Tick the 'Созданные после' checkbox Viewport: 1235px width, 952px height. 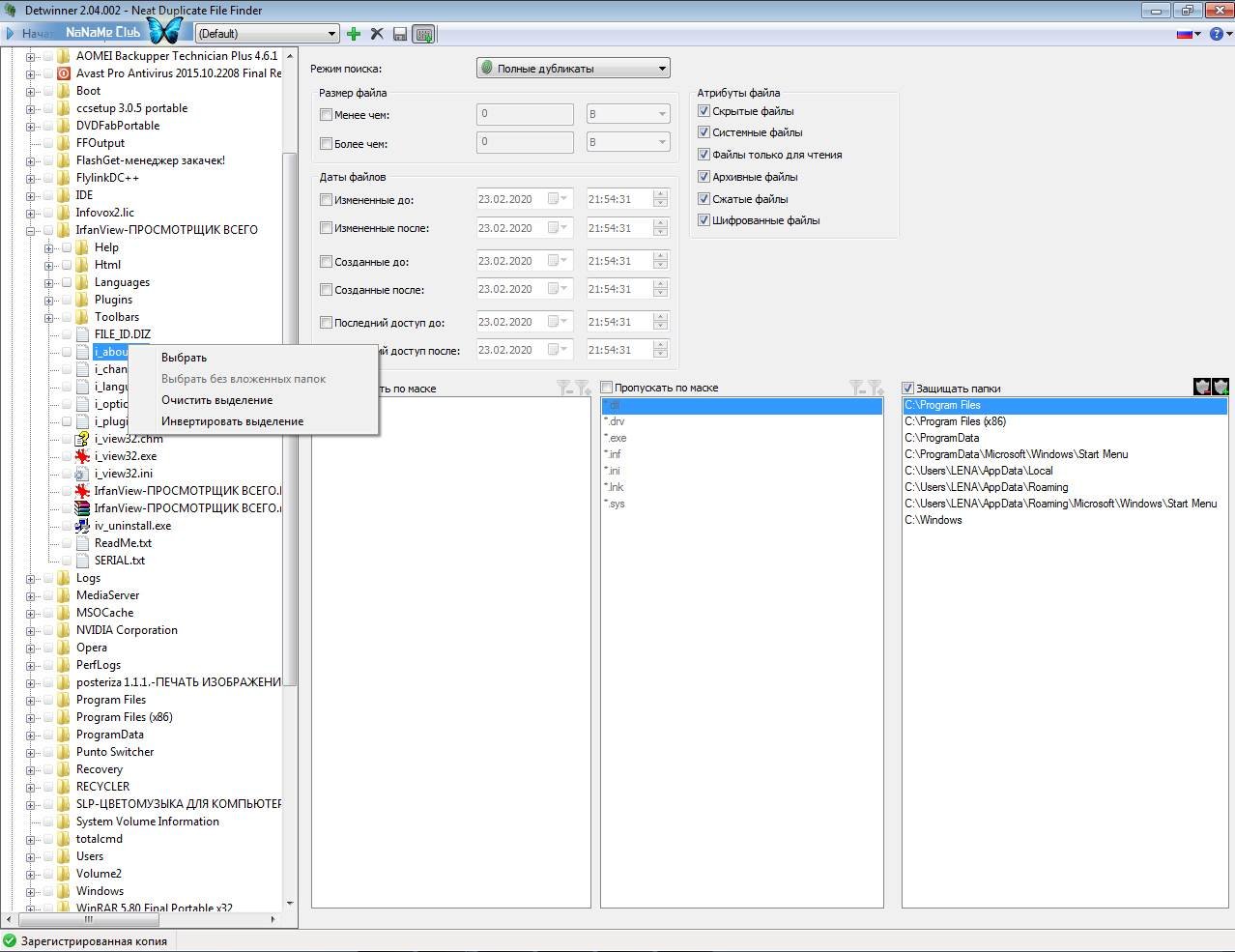coord(326,290)
